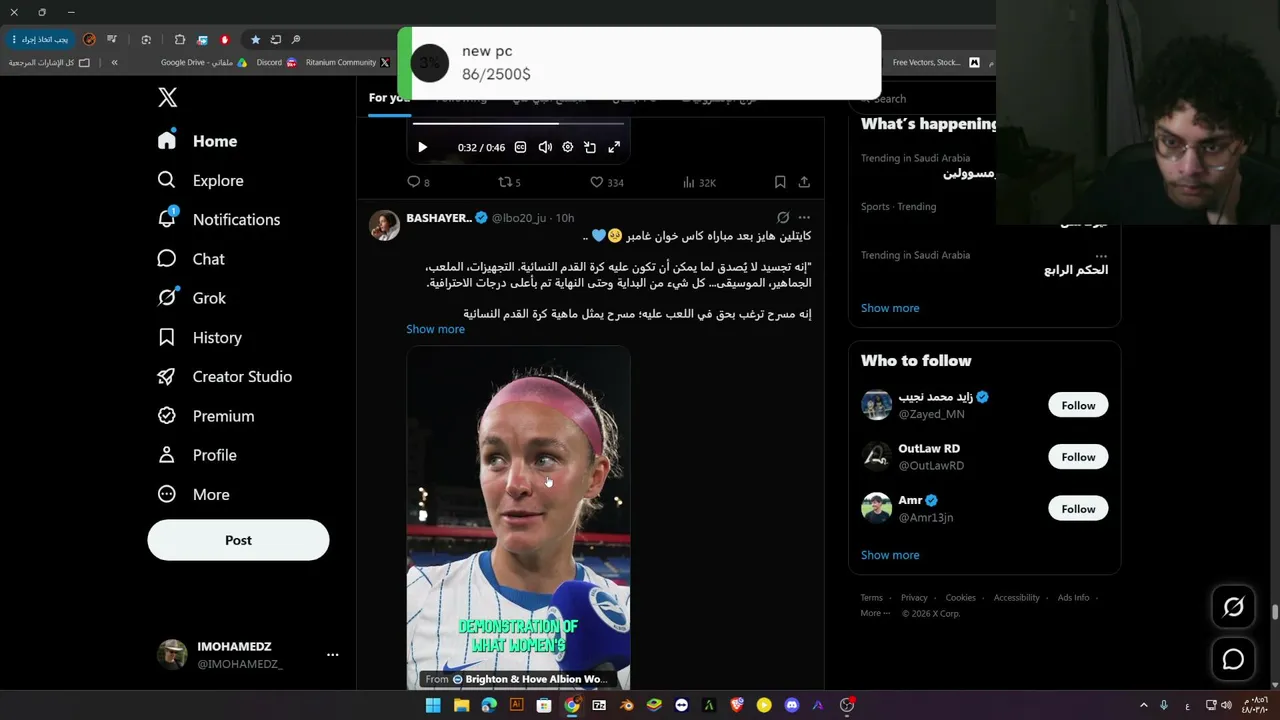Image resolution: width=1280 pixels, height=720 pixels.
Task: Select the For you tab
Action: [388, 98]
